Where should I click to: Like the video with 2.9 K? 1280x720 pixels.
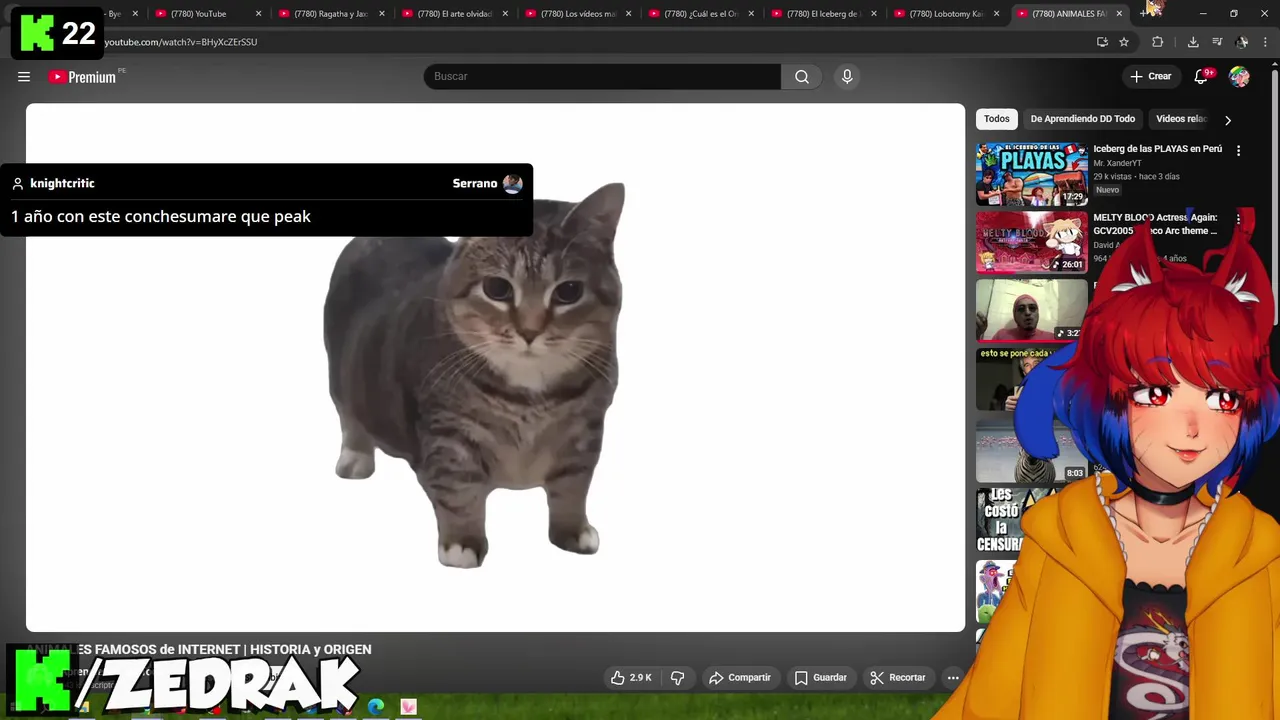(x=632, y=678)
